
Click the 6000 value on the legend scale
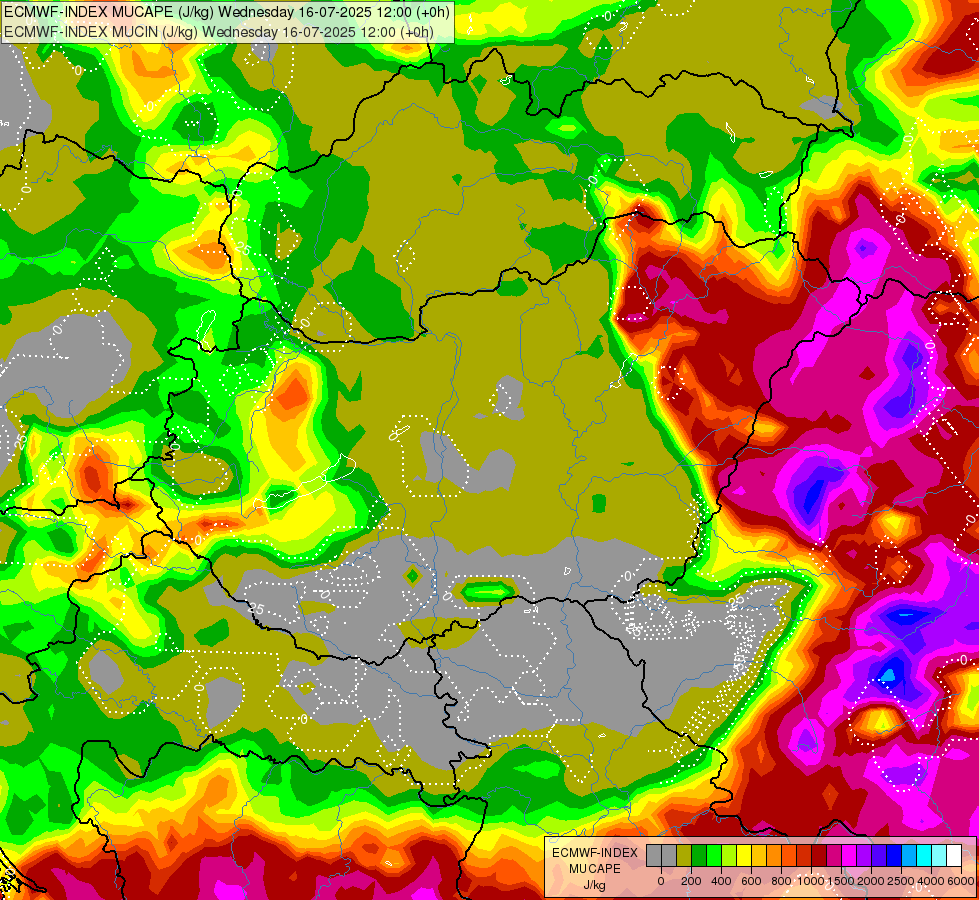click(961, 881)
